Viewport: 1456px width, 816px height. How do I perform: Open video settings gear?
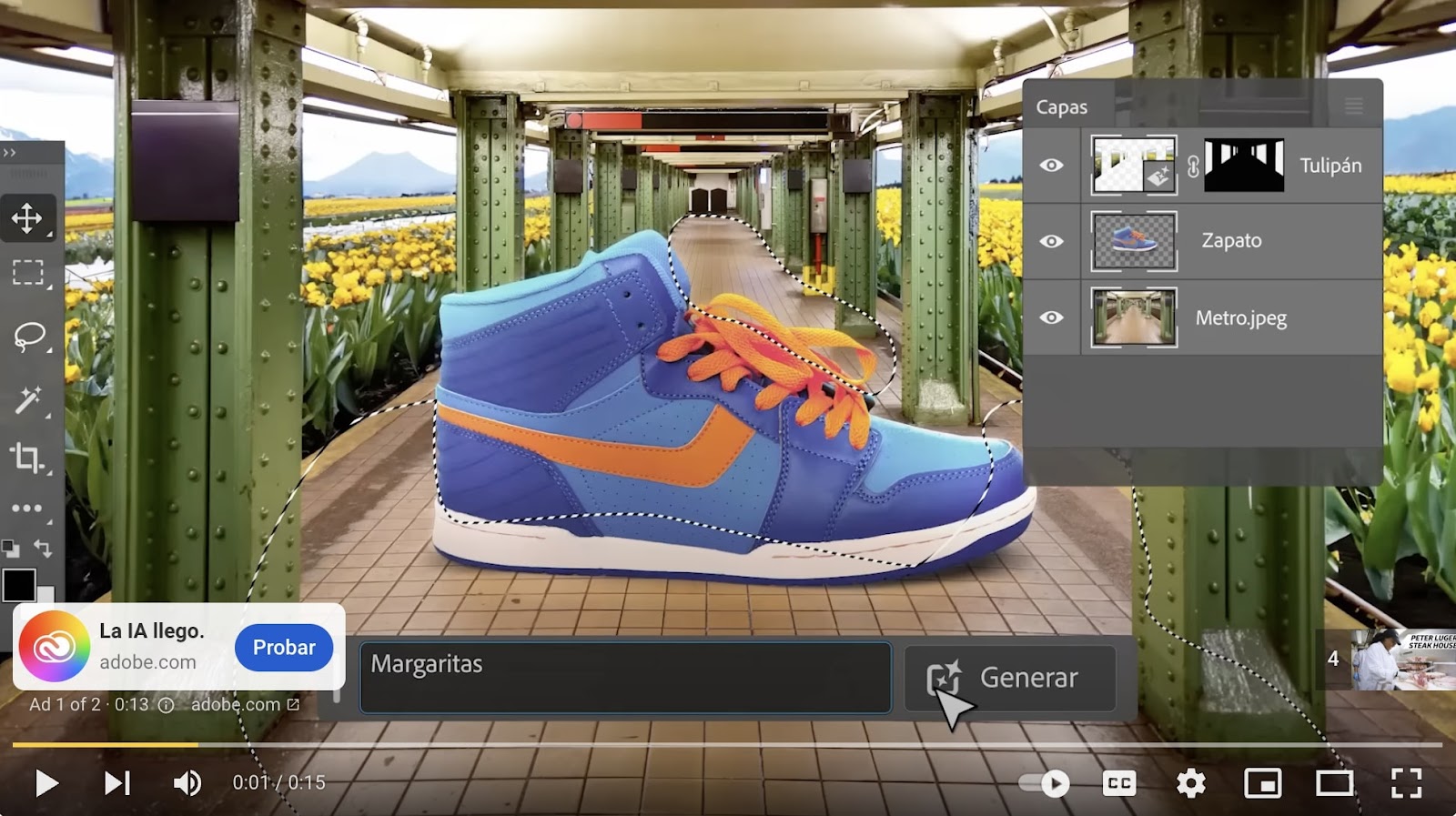click(x=1190, y=783)
